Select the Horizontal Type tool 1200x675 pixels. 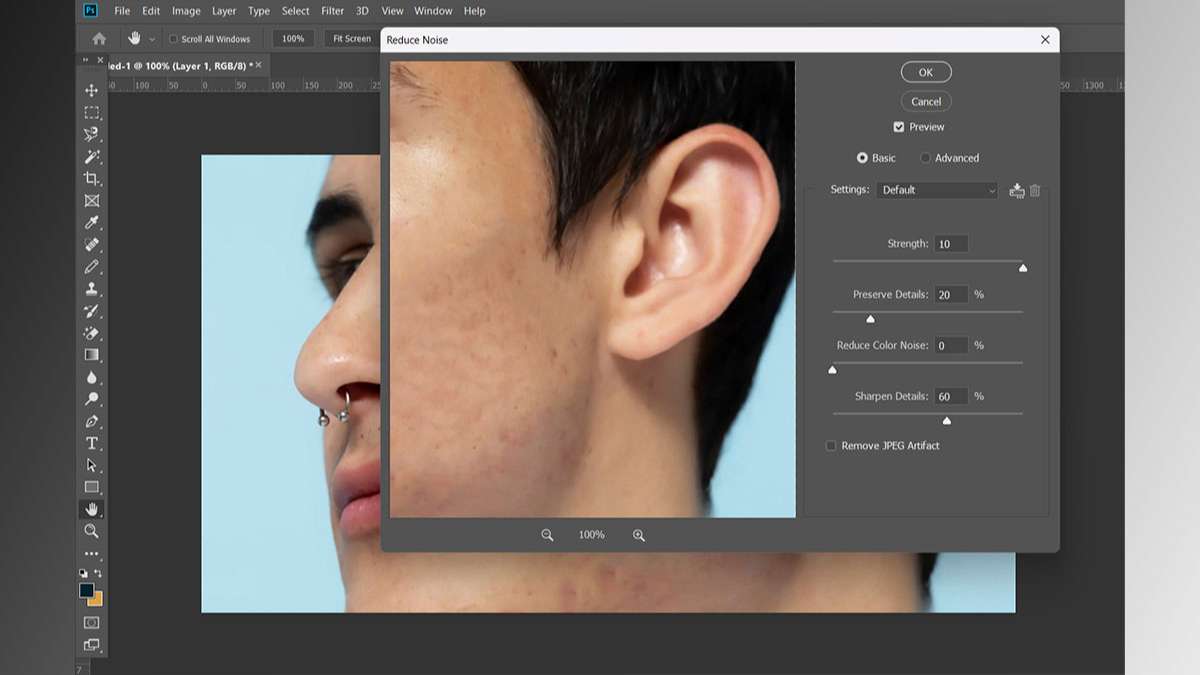[92, 443]
